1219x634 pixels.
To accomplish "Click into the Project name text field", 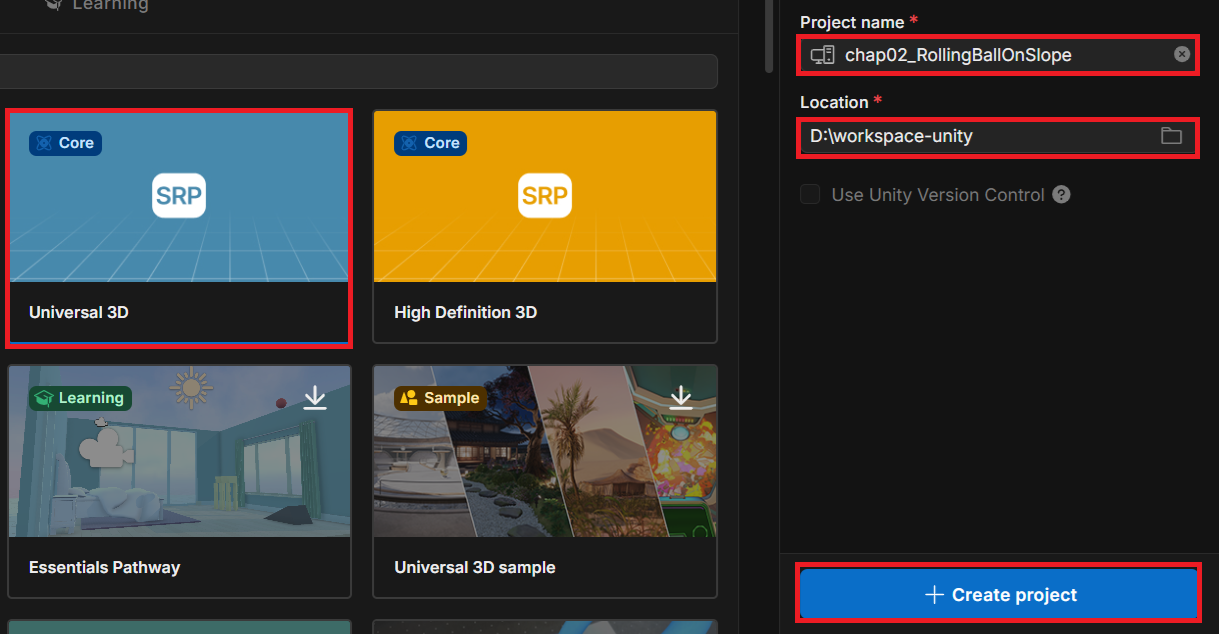I will point(999,55).
